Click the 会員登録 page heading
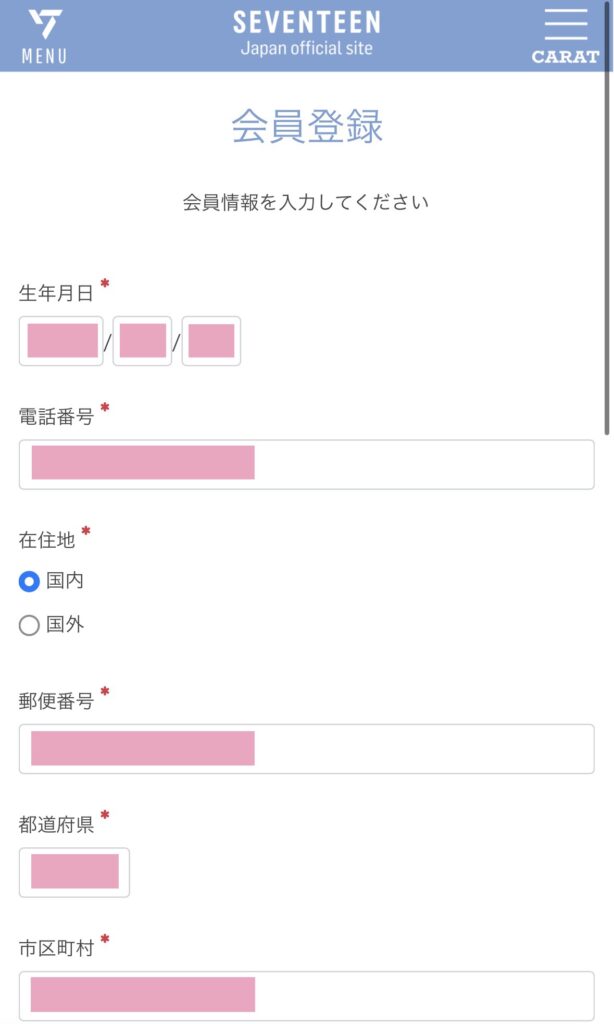614x1024 pixels. pyautogui.click(x=306, y=124)
